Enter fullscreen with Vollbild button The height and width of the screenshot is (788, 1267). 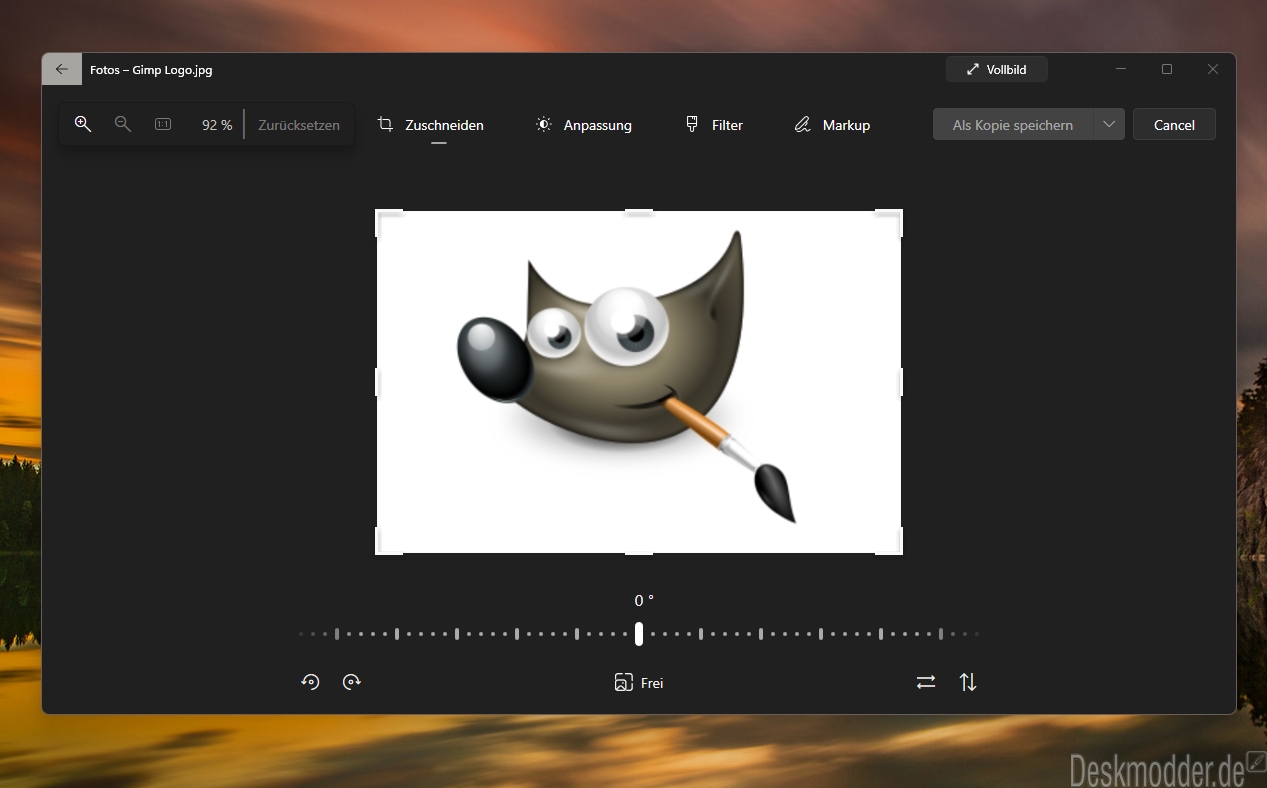[x=997, y=69]
